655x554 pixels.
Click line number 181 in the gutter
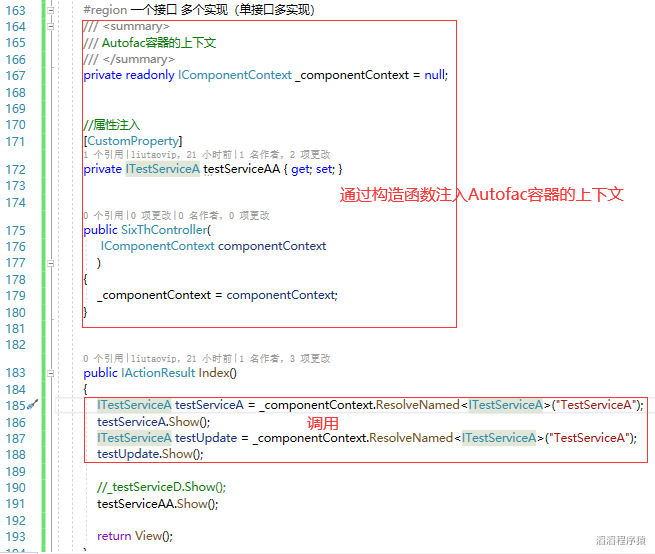15,329
